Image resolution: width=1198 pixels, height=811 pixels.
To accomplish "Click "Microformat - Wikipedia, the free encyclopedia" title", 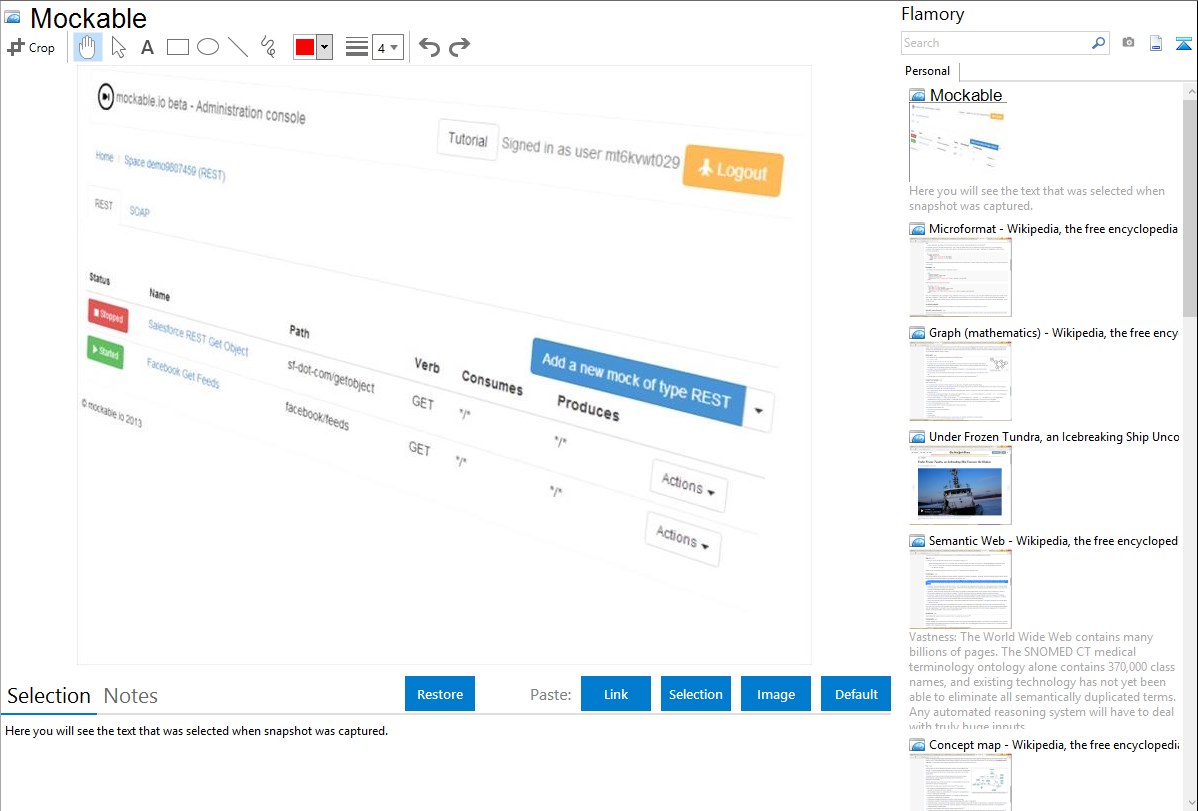I will [x=1054, y=229].
